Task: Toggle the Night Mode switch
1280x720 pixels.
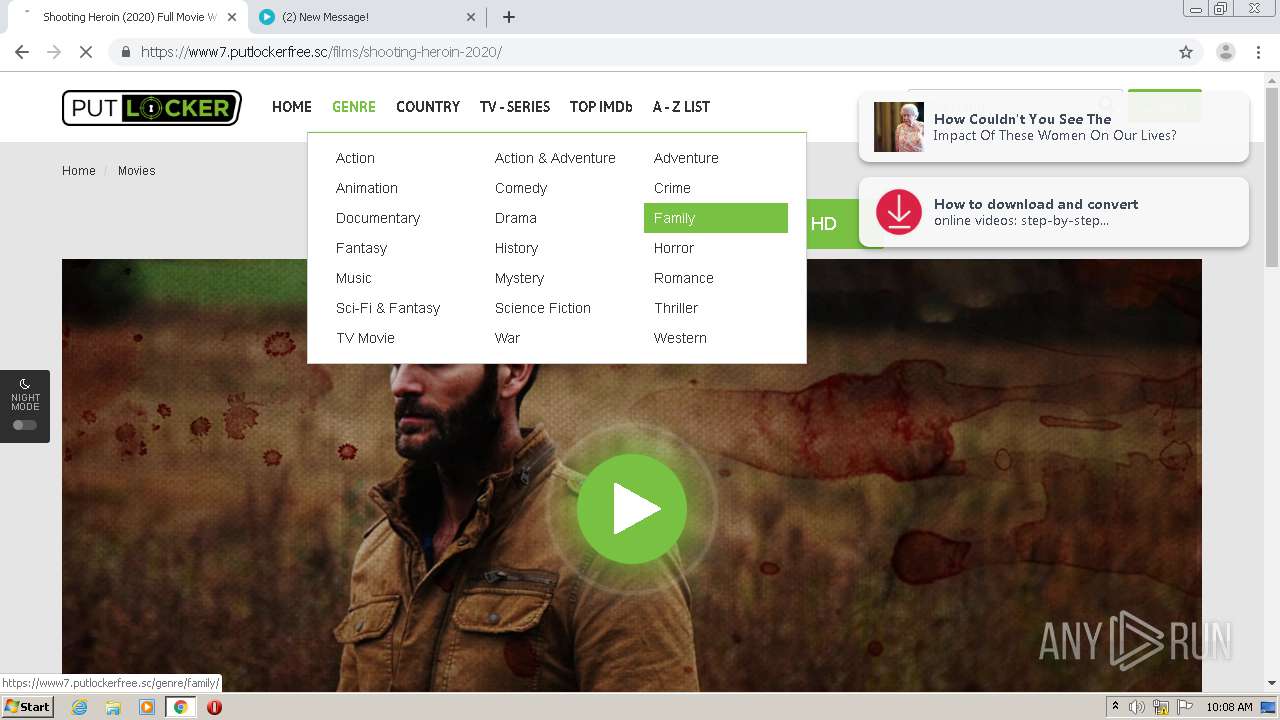Action: click(25, 425)
